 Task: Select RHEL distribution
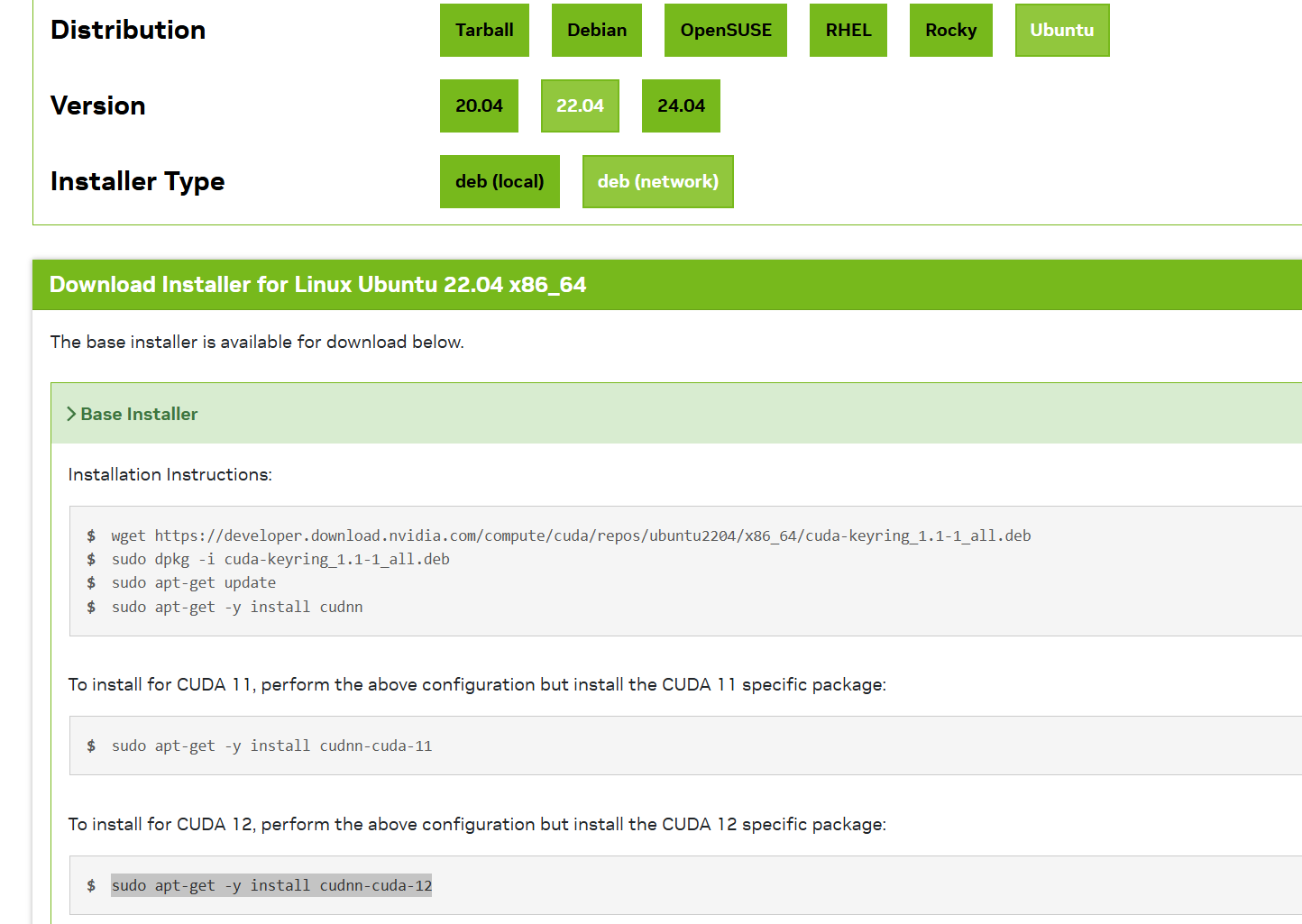coord(848,30)
